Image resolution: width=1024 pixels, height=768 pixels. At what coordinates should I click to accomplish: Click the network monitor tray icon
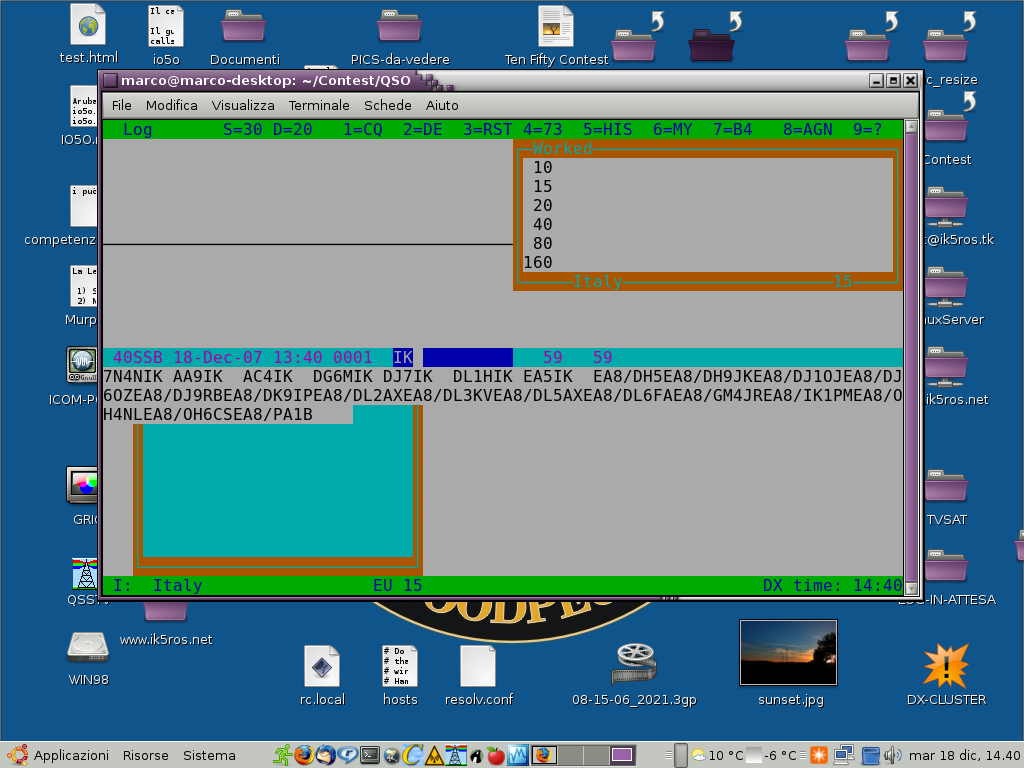[843, 756]
